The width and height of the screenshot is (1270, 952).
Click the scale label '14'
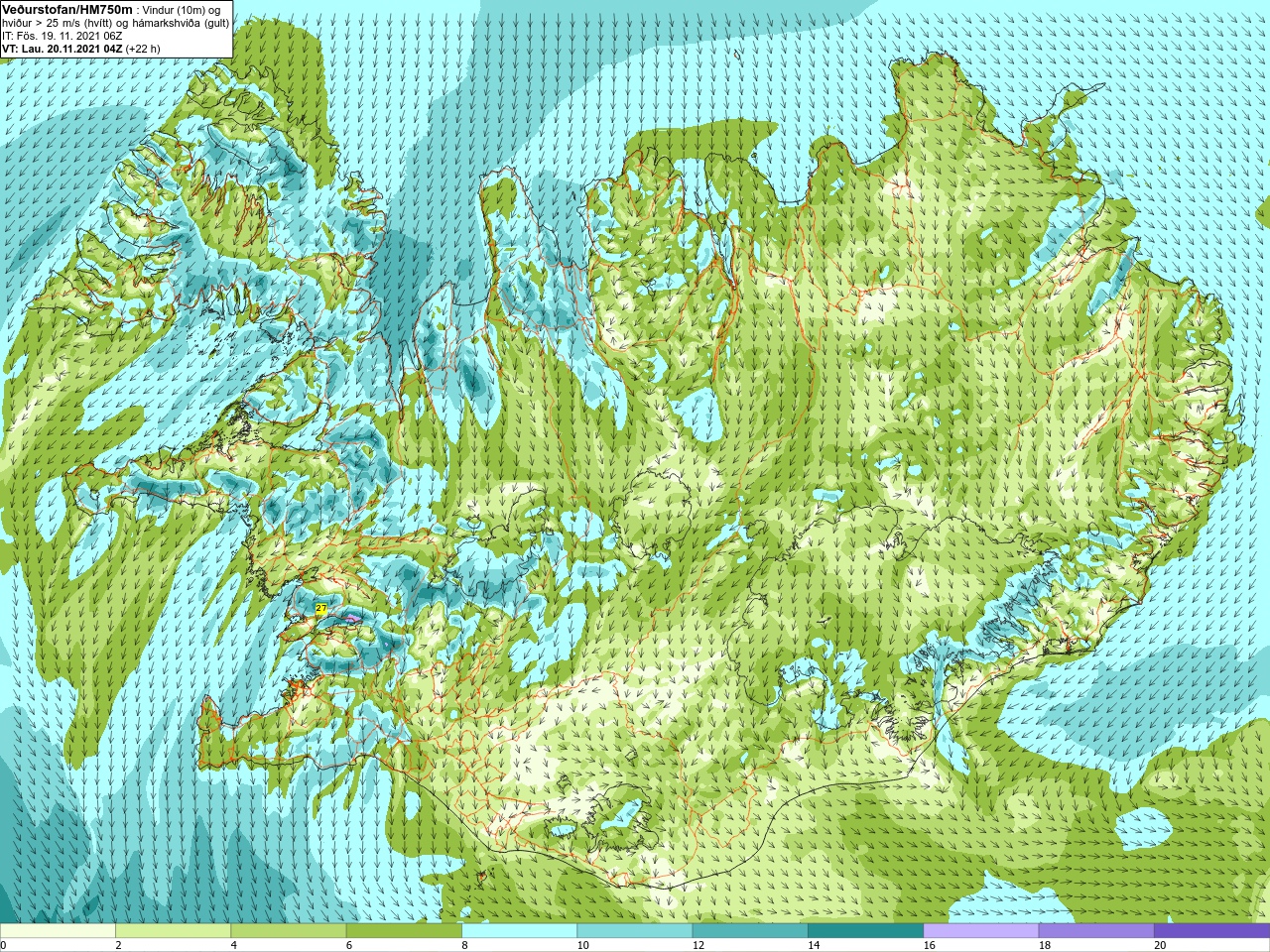click(x=814, y=945)
